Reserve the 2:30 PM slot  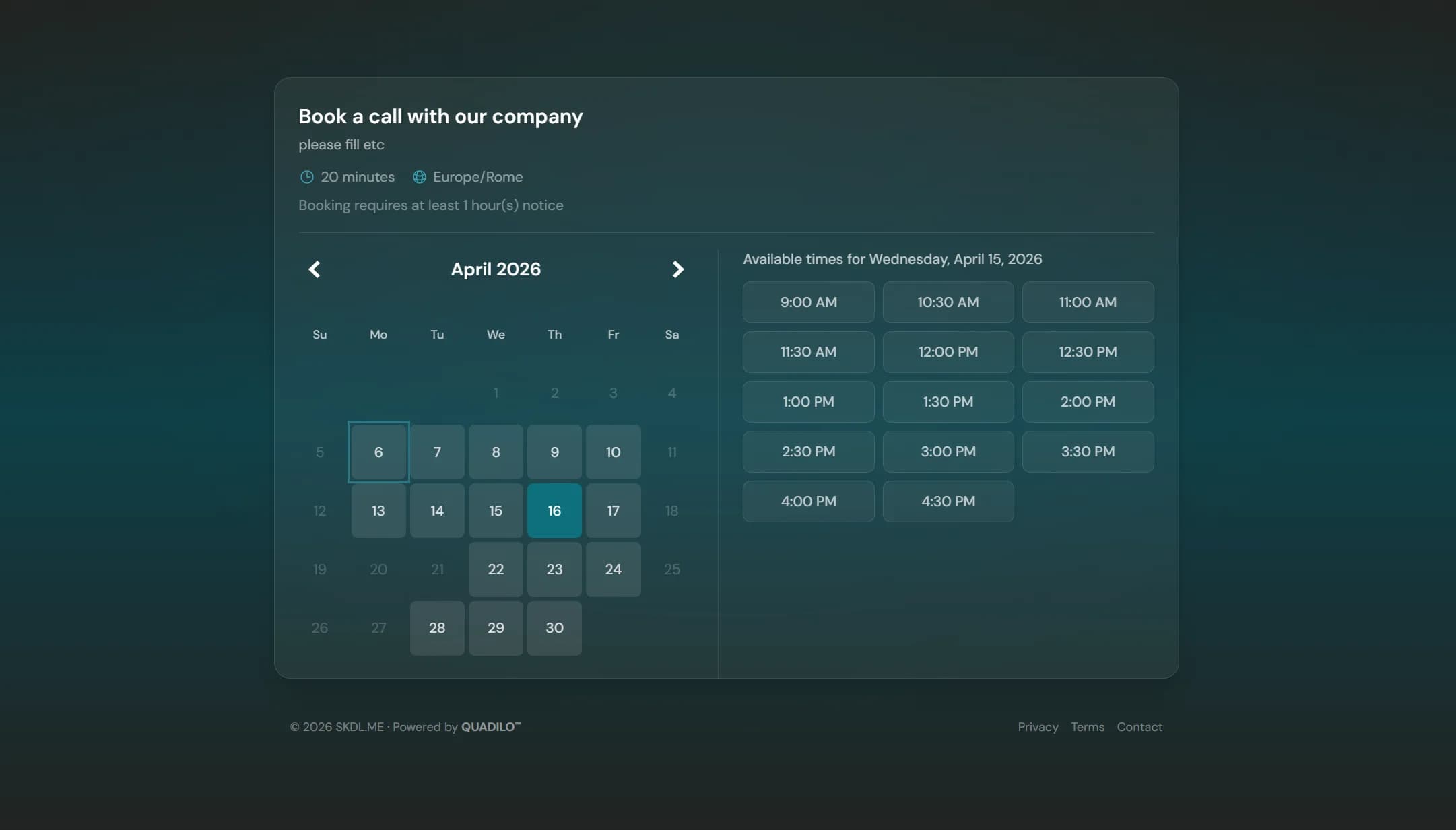pyautogui.click(x=808, y=452)
